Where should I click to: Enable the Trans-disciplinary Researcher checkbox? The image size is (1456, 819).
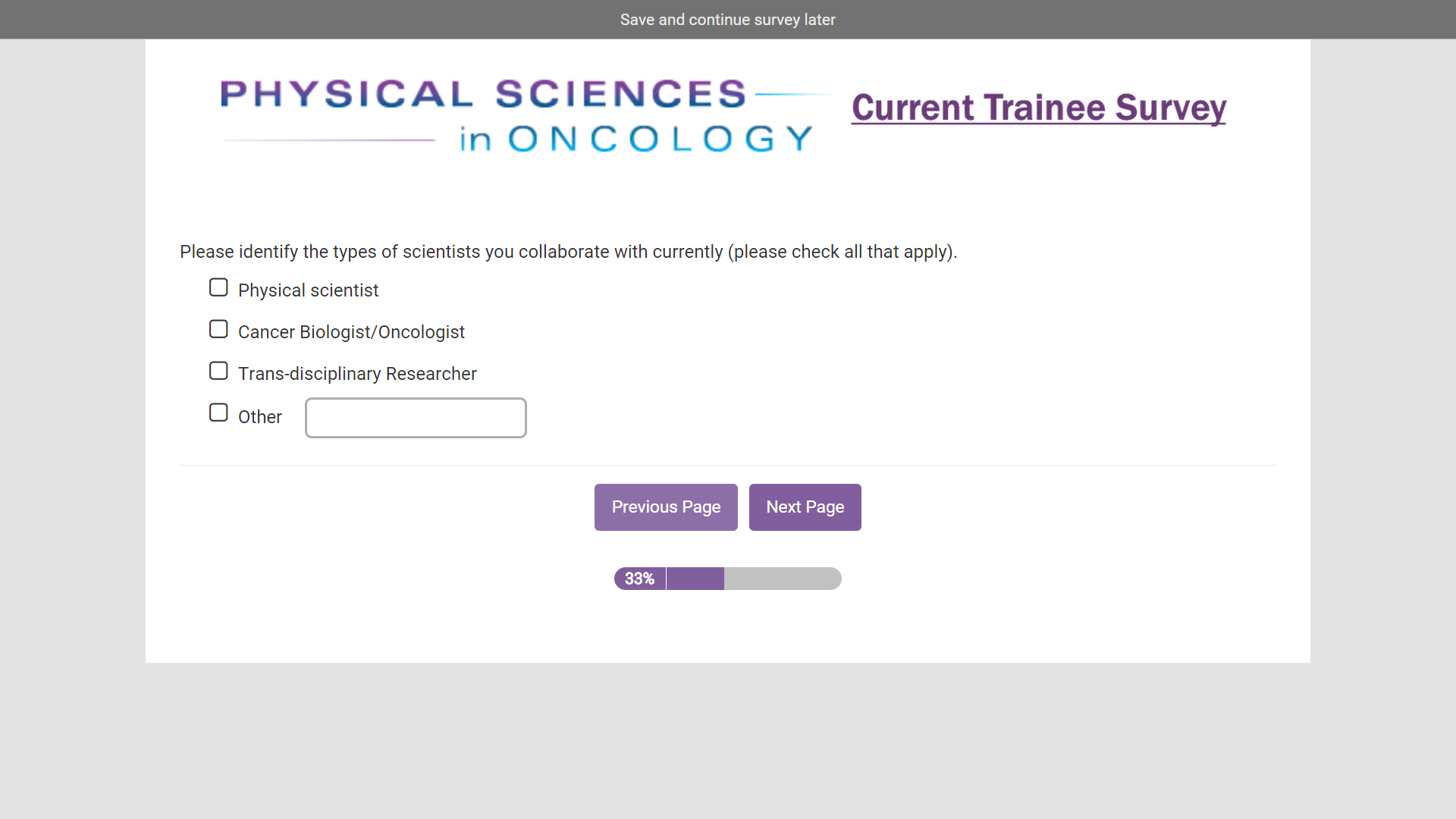point(218,372)
